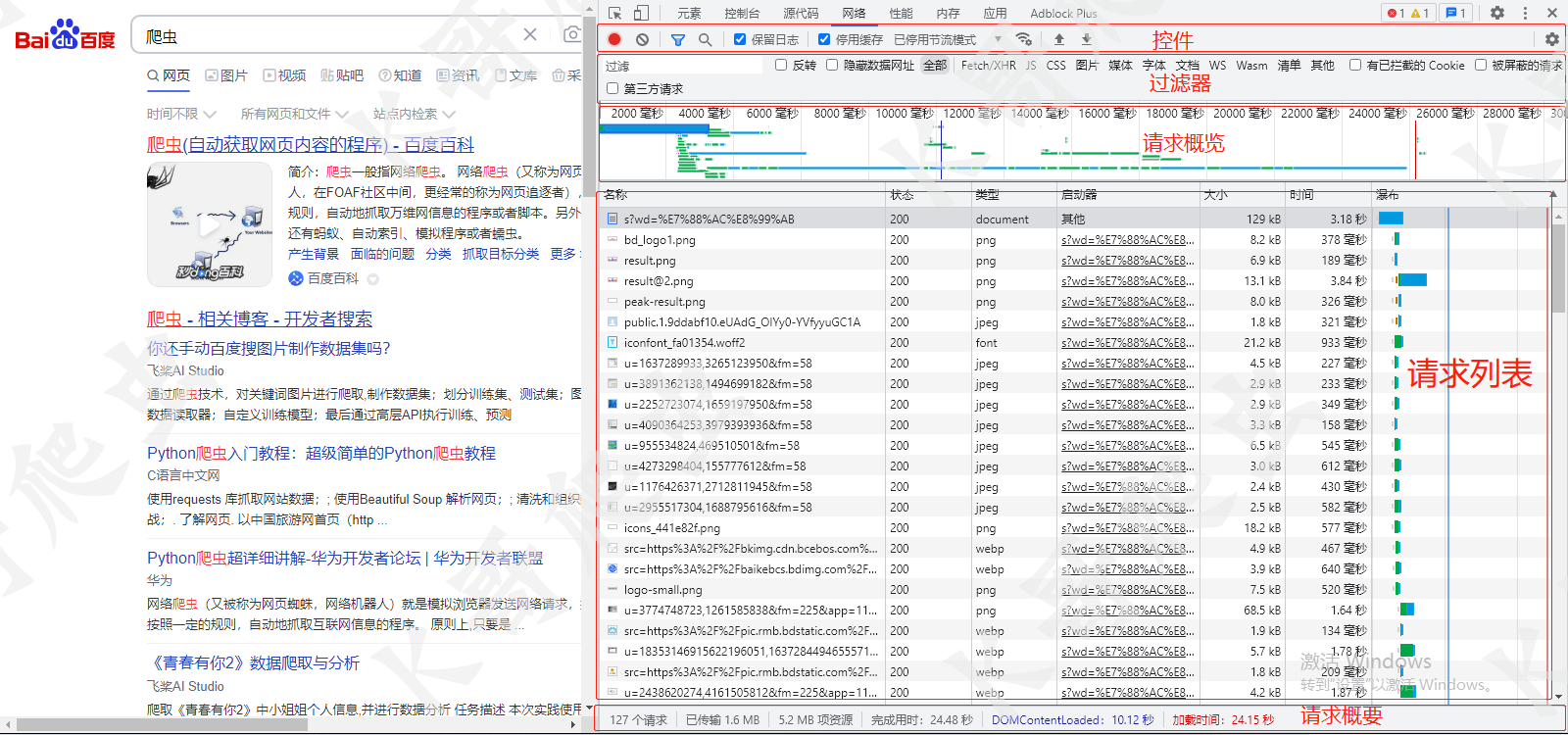
Task: Expand the 所有网页和文件 dropdown
Action: click(x=293, y=114)
